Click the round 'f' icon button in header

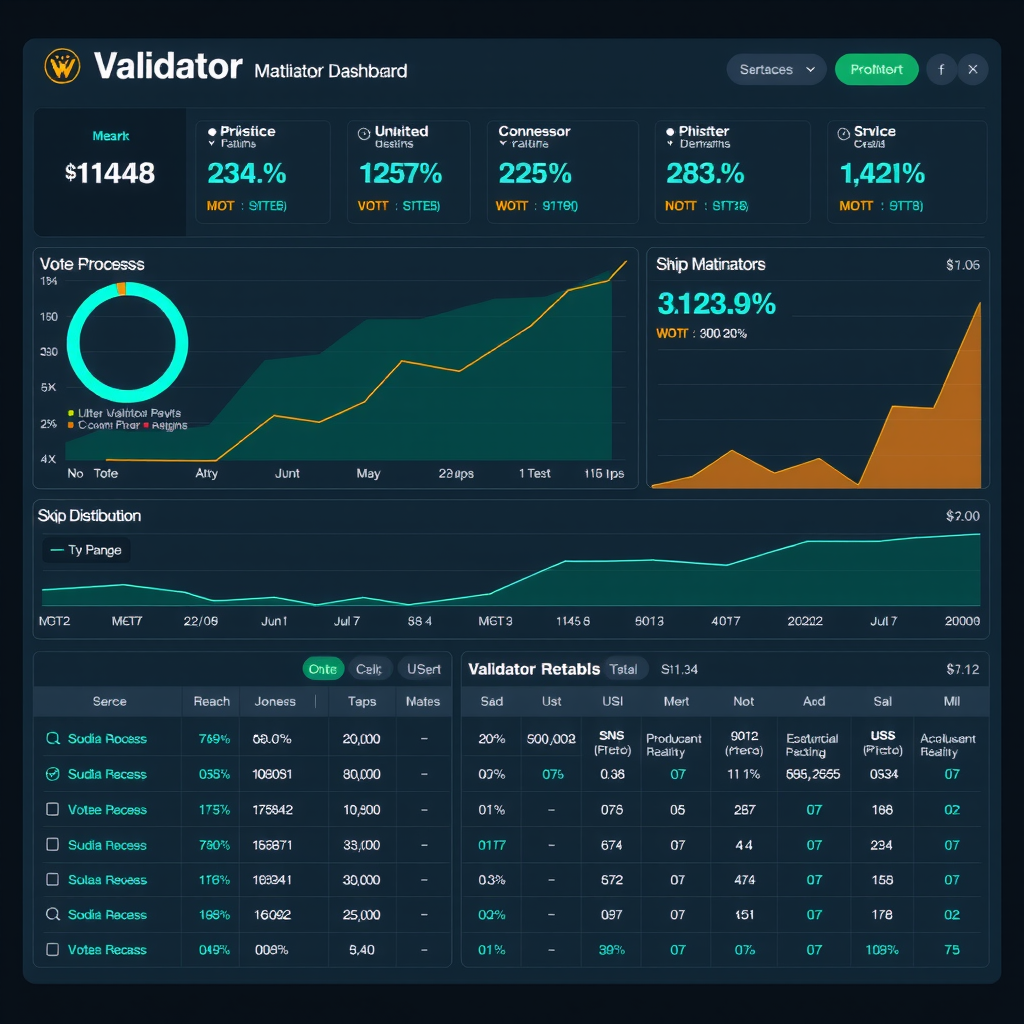[941, 69]
